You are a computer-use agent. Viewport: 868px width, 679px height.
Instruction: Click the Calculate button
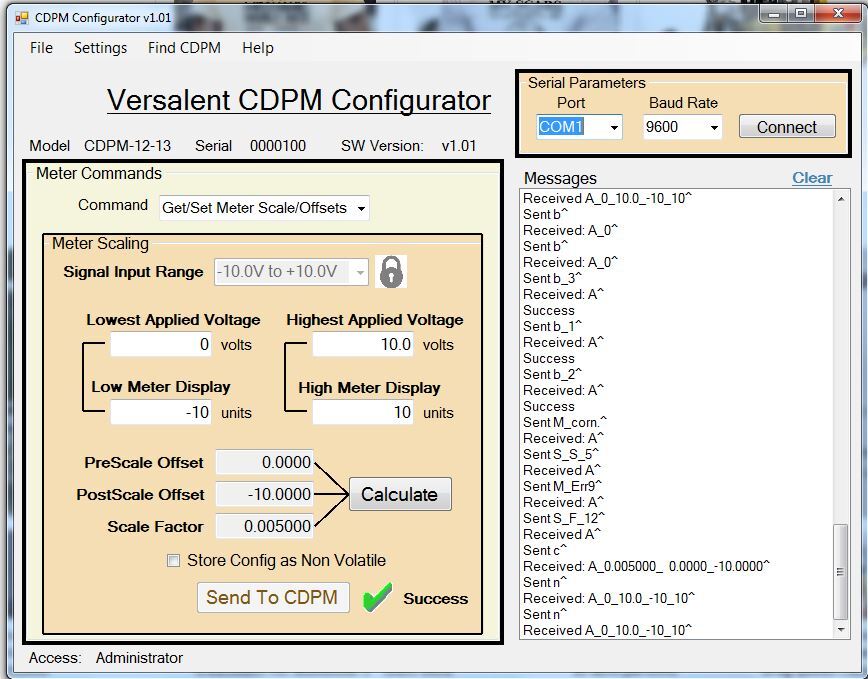[x=400, y=494]
